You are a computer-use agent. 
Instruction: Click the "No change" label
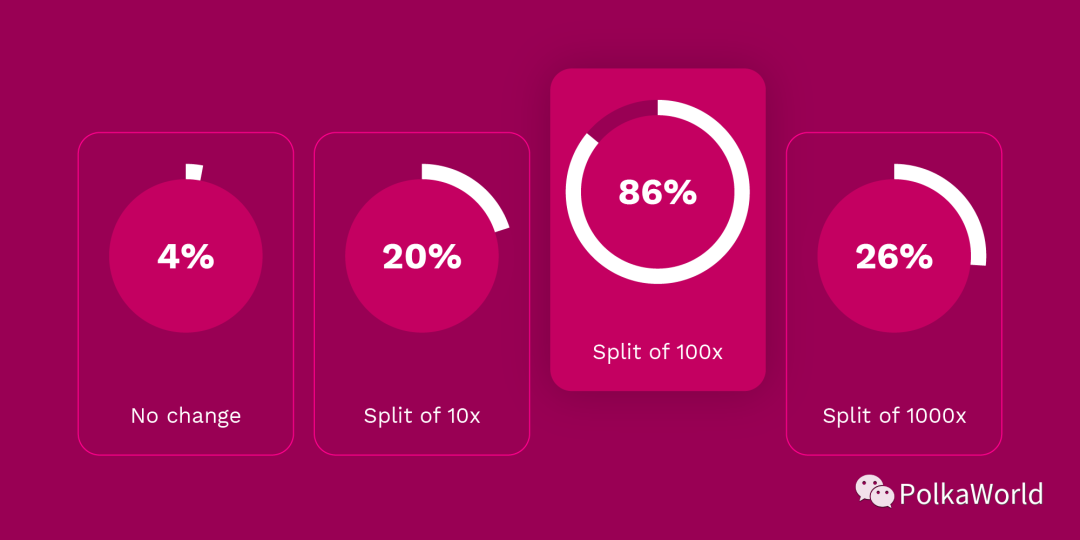point(186,416)
